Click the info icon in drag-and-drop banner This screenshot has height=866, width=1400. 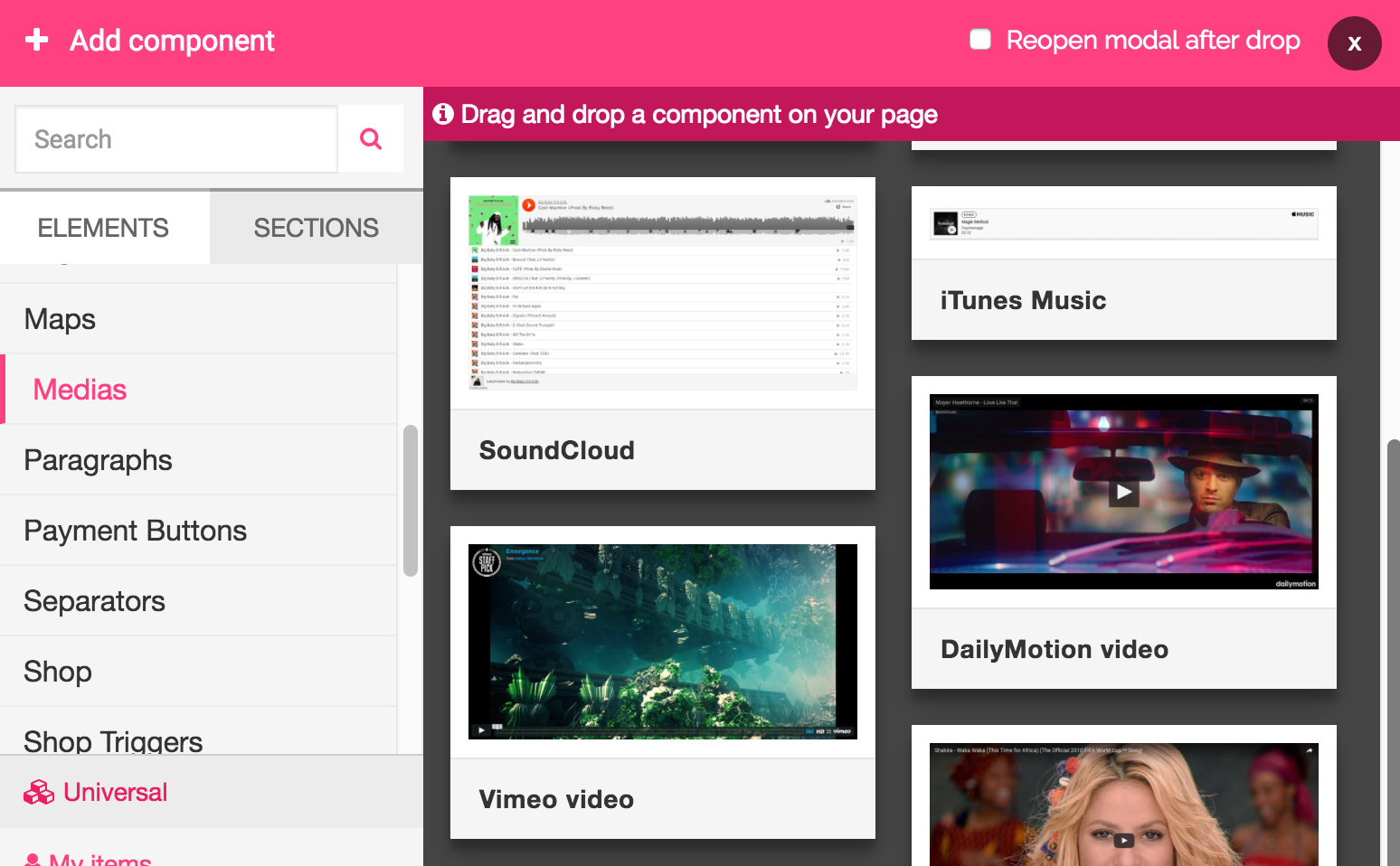(442, 114)
